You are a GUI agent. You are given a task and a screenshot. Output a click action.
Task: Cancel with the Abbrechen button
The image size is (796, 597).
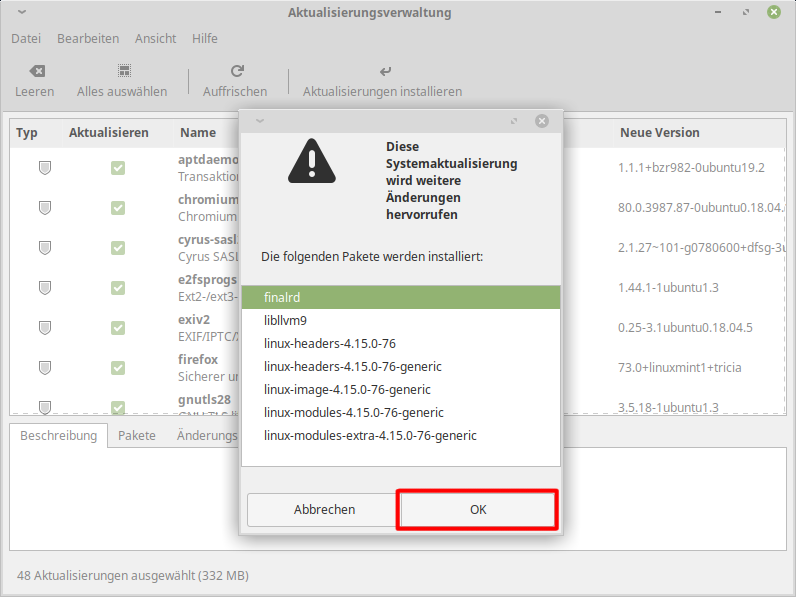324,510
